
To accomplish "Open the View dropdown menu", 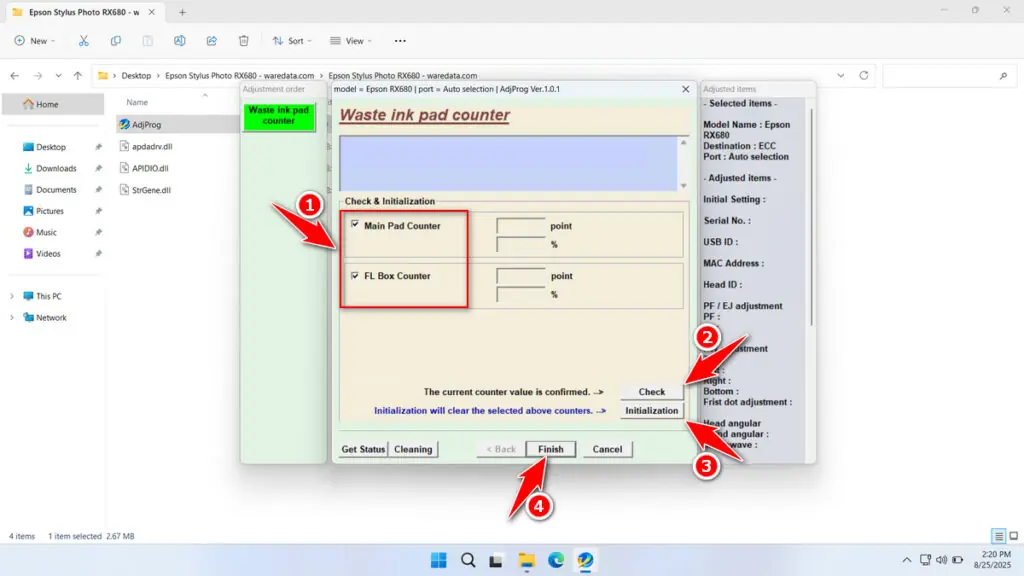I will point(351,41).
